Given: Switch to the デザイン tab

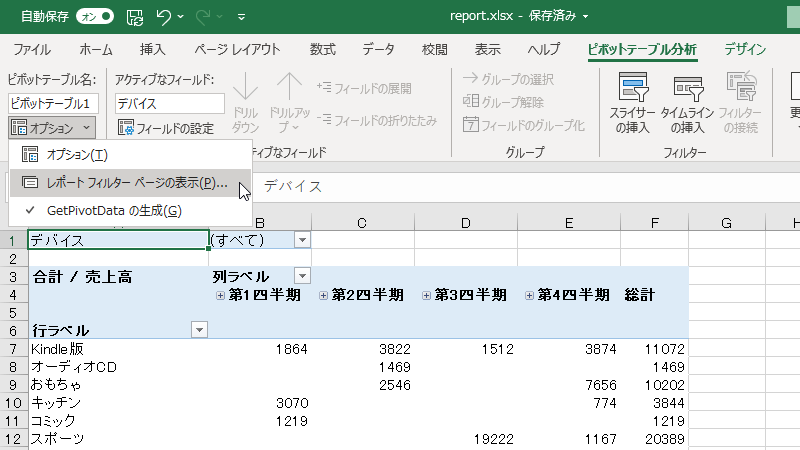Looking at the screenshot, I should pyautogui.click(x=745, y=49).
